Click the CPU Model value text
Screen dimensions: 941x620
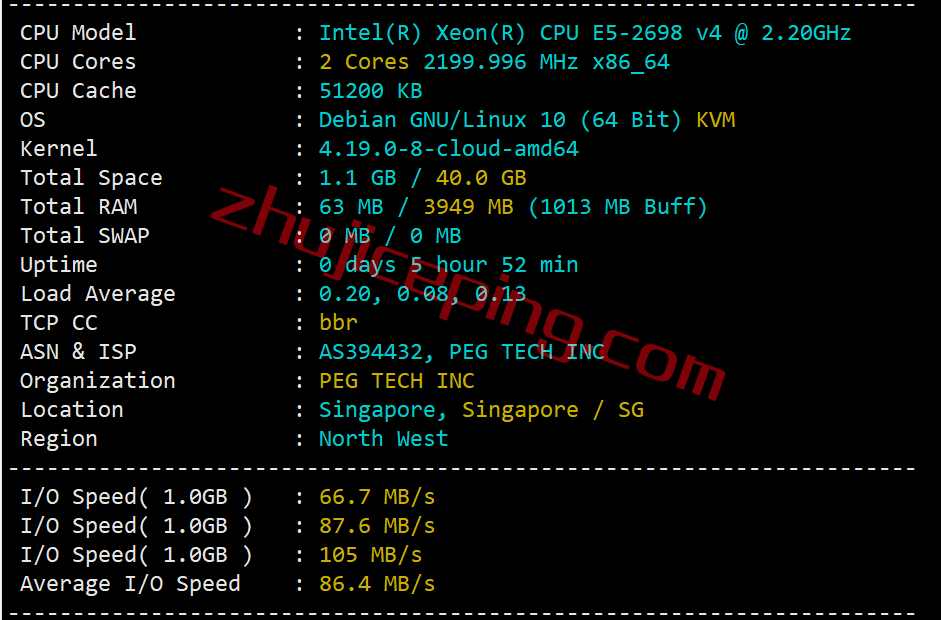click(x=585, y=33)
